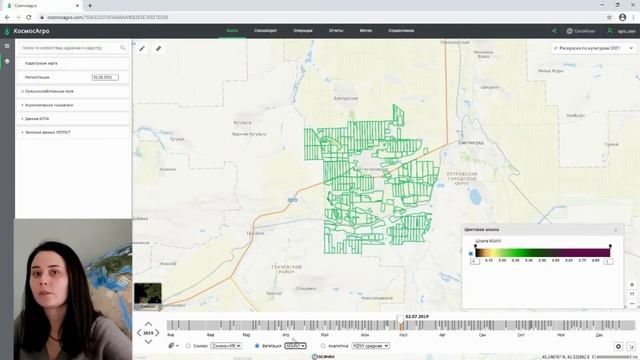Collapse the timeline panel with corner arrow icon
This screenshot has height=360, width=640.
pos(631,346)
